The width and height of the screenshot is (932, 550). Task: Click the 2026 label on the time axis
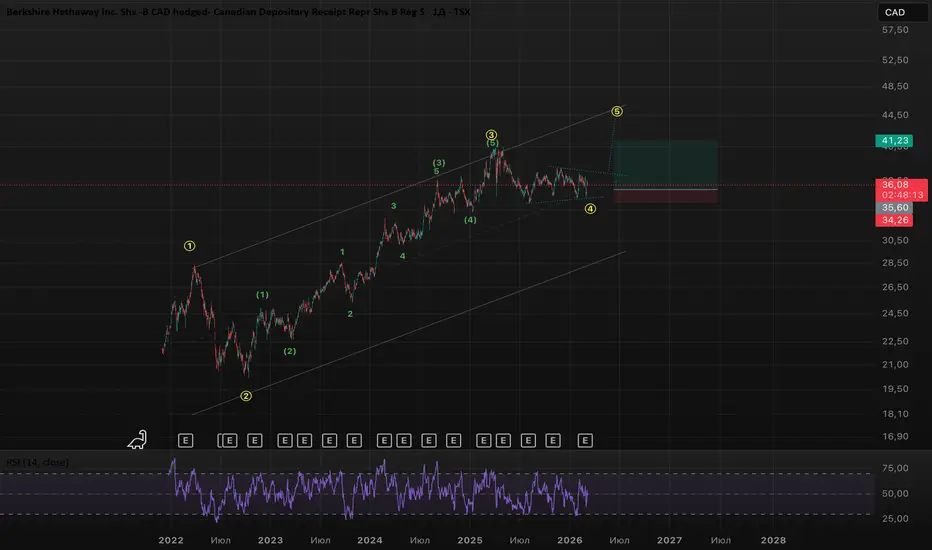(569, 540)
